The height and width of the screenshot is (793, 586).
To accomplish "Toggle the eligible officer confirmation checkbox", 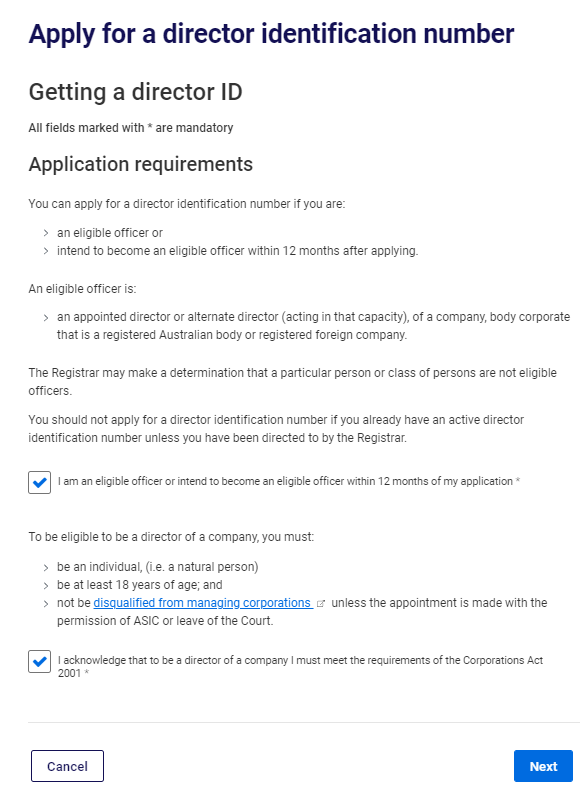I will pyautogui.click(x=39, y=482).
